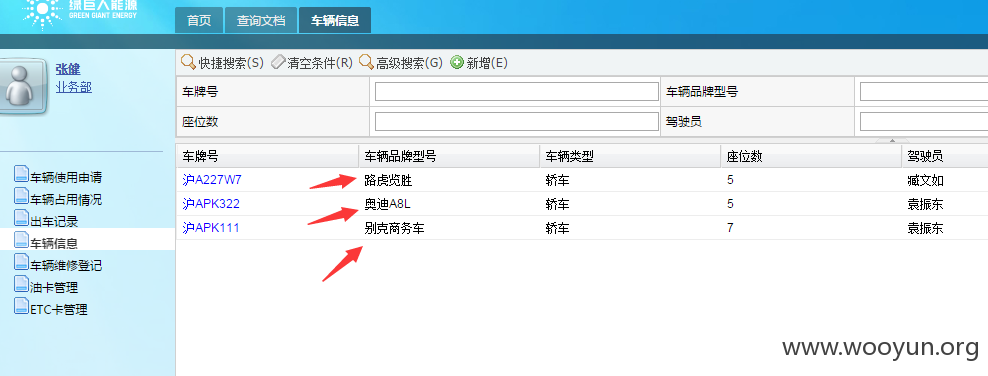
Task: Open 出车记录 in the sidebar
Action: coord(54,222)
